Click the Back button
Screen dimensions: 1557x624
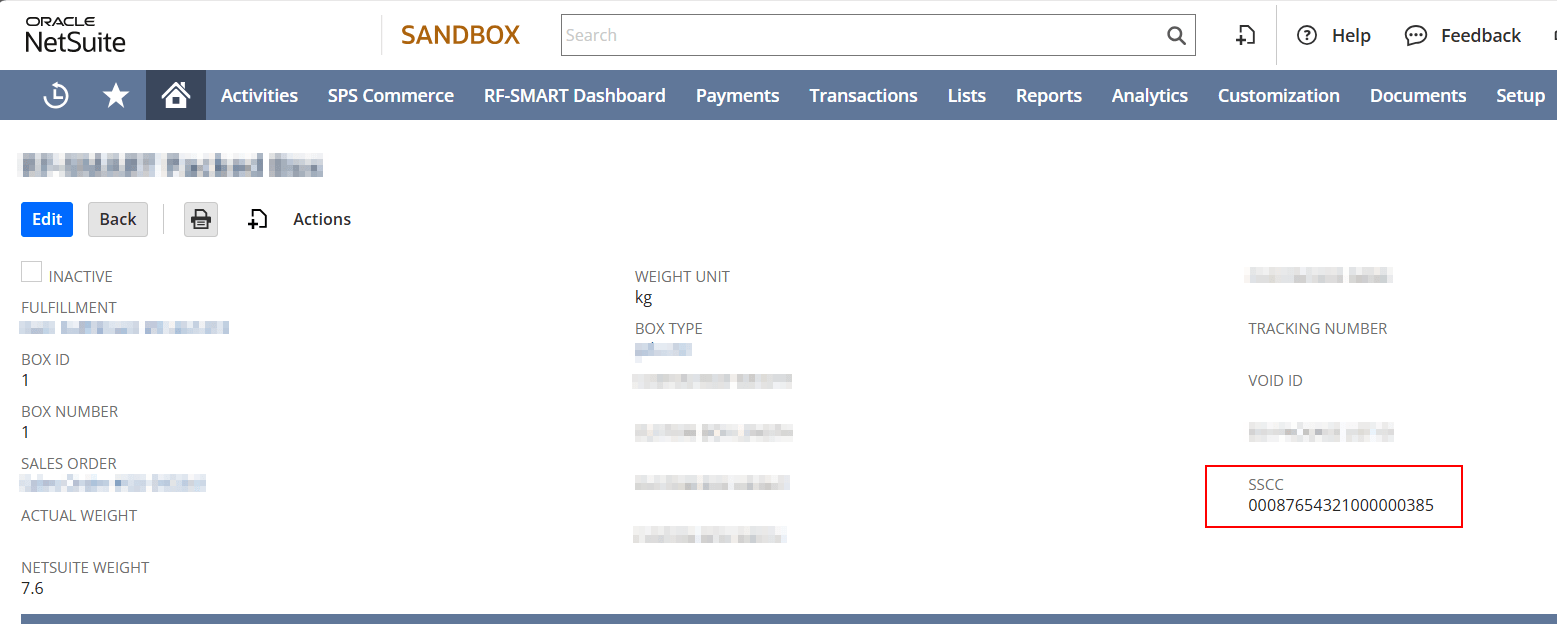117,219
